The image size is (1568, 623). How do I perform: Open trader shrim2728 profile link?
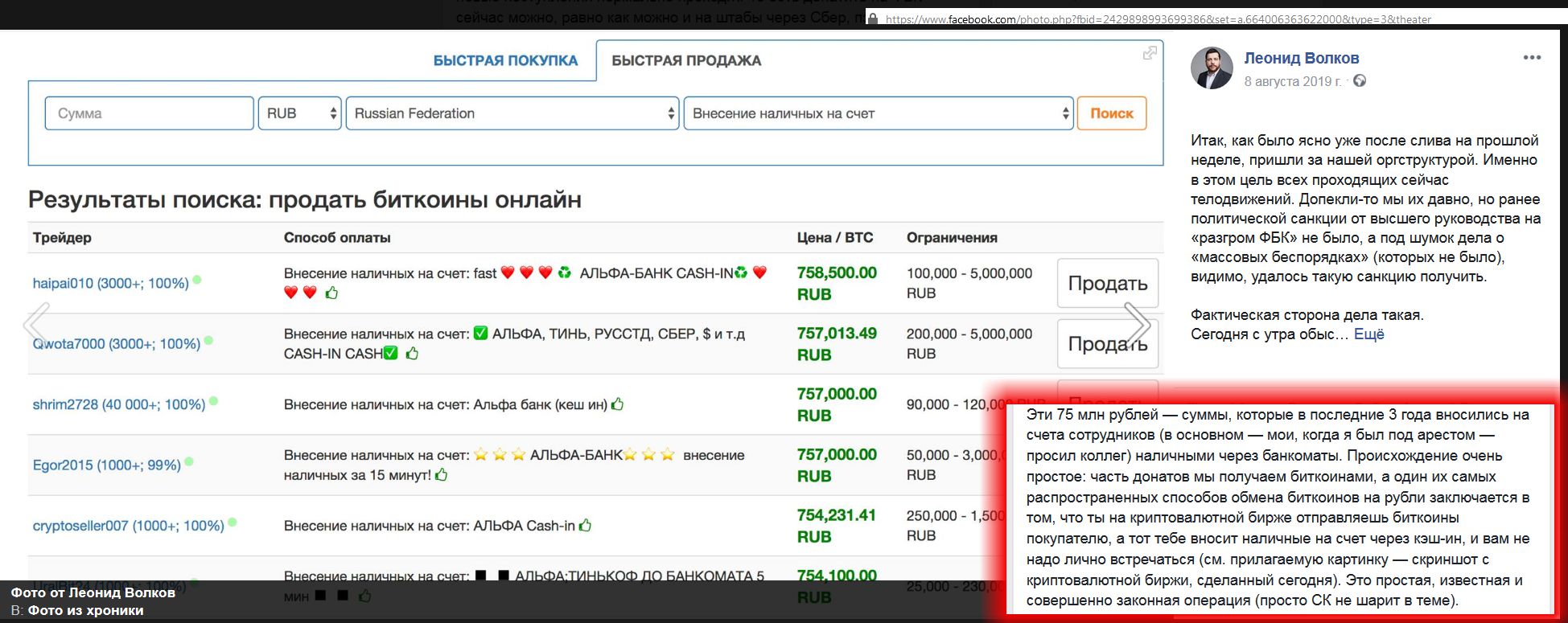[119, 404]
